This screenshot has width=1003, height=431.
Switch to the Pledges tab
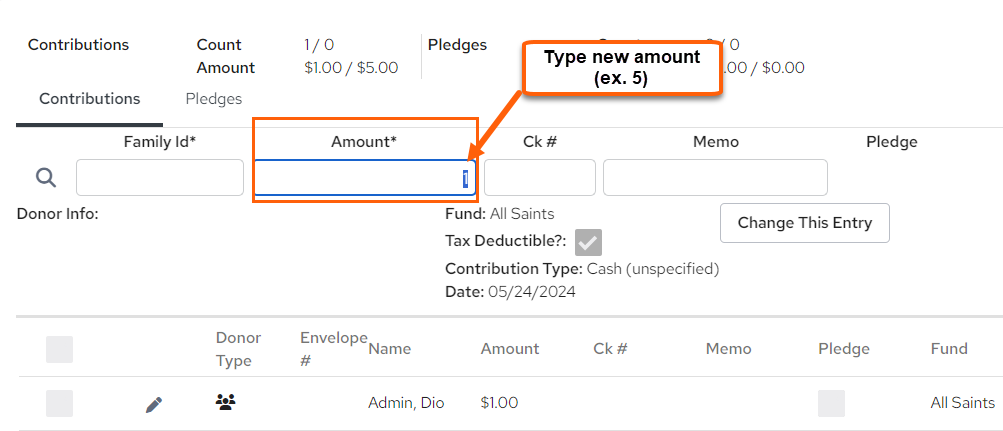[214, 99]
